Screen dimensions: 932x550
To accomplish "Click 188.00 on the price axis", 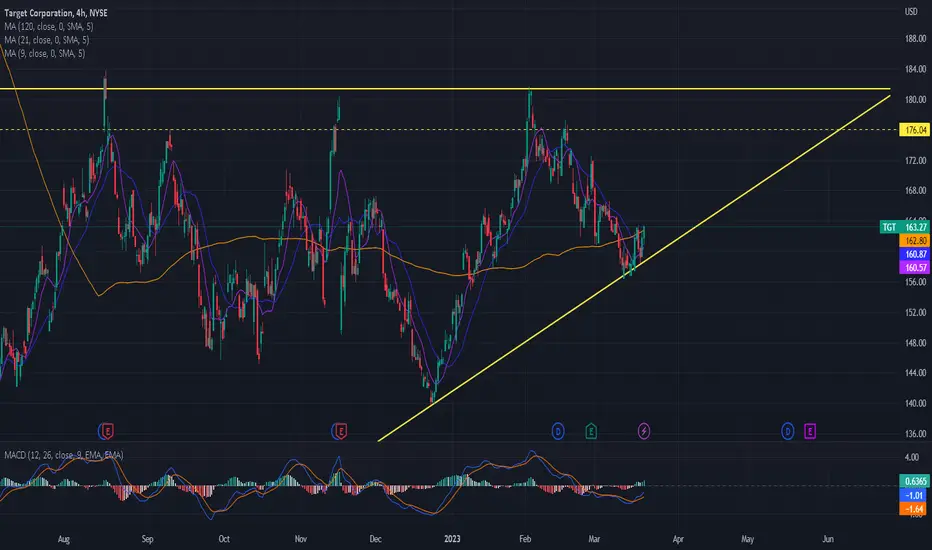I will (915, 39).
